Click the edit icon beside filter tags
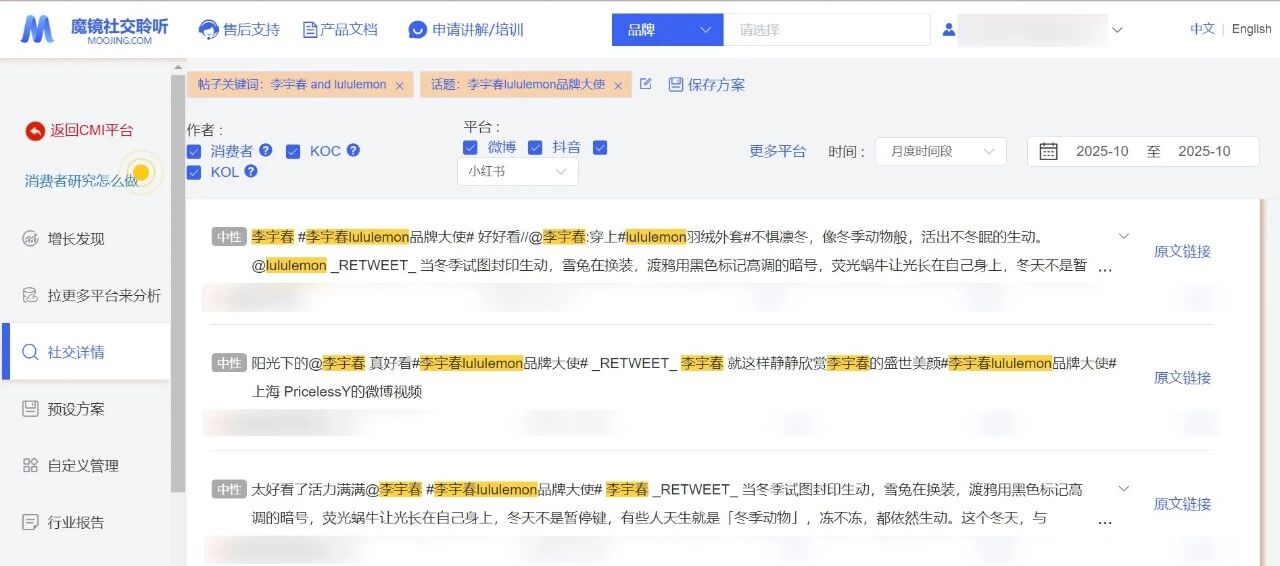Viewport: 1280px width, 566px height. click(646, 84)
